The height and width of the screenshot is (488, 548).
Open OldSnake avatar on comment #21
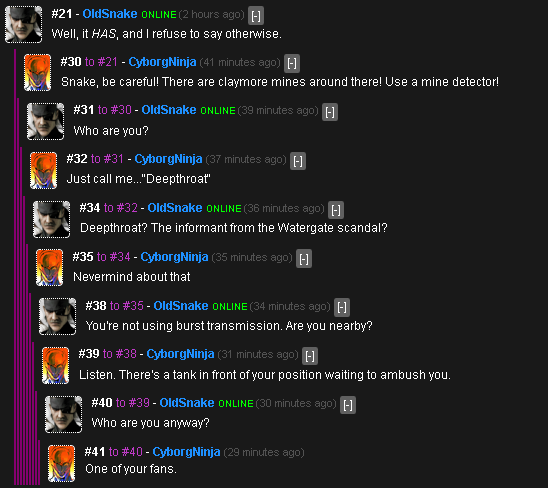tap(24, 24)
